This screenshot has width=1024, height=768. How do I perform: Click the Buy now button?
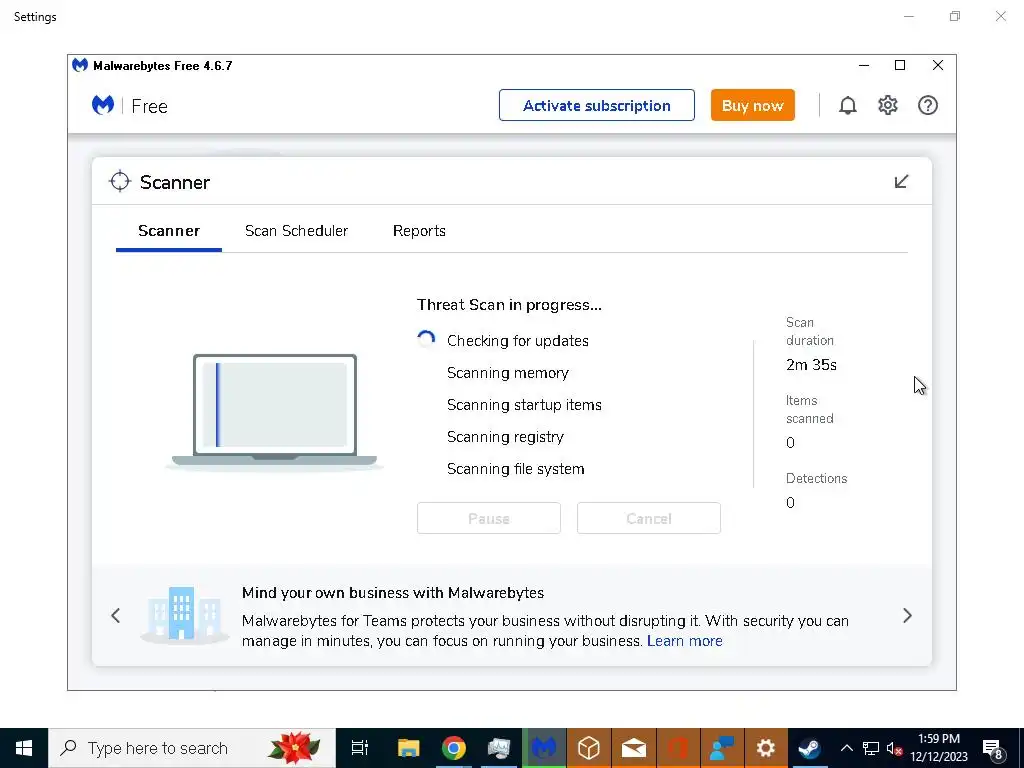click(x=752, y=105)
